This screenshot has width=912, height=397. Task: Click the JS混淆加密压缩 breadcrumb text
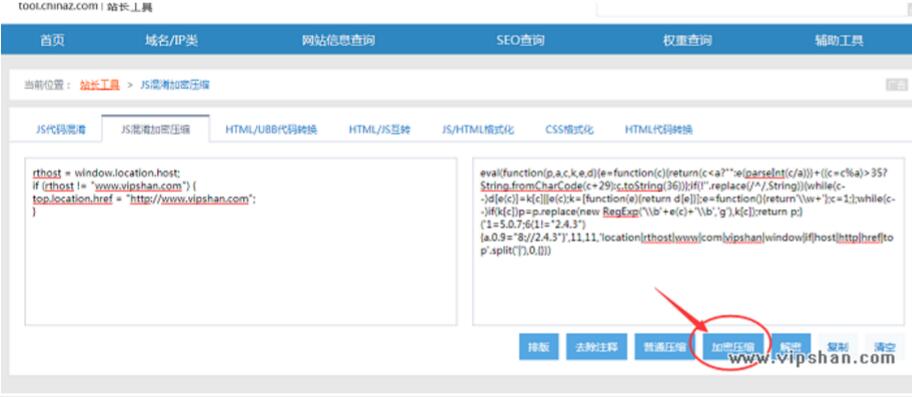175,85
